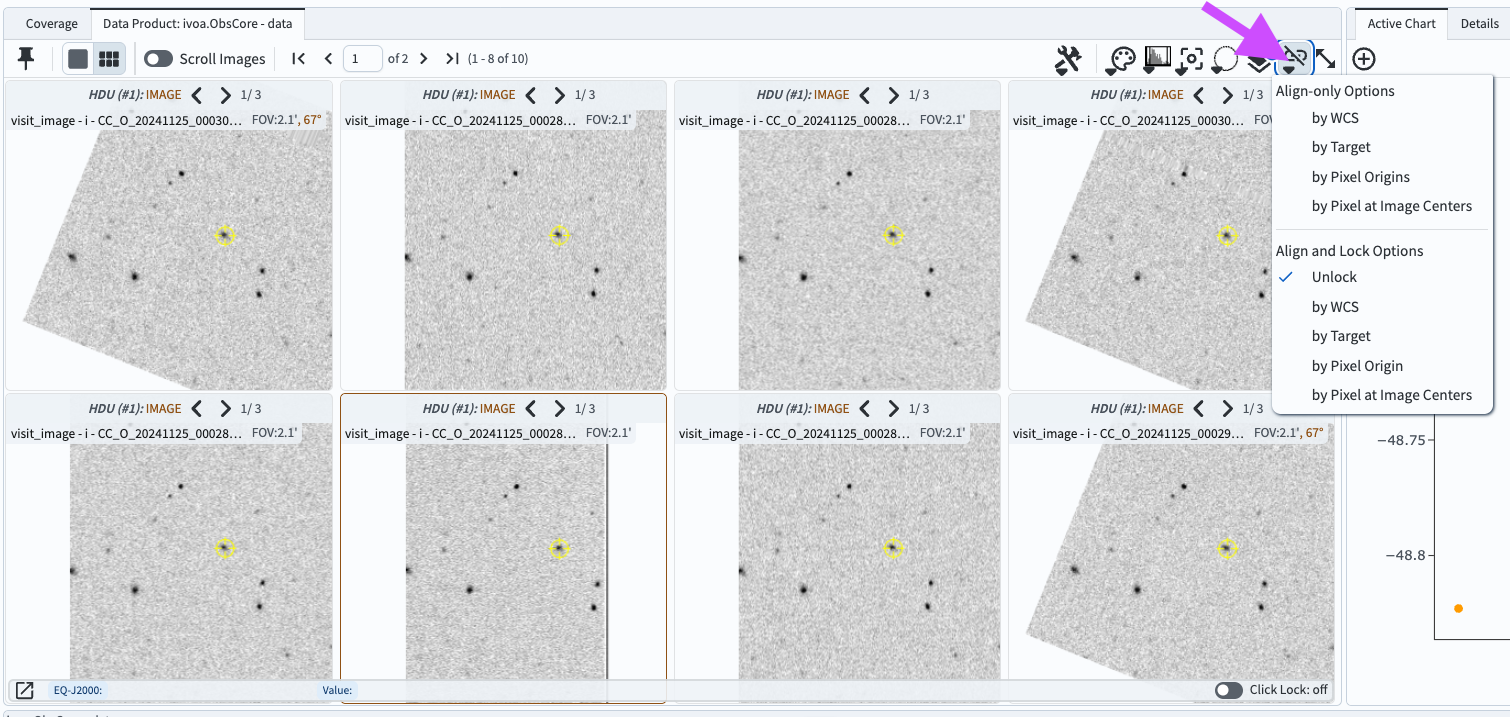Advance the first image to next HDU
1510x717 pixels.
225,95
